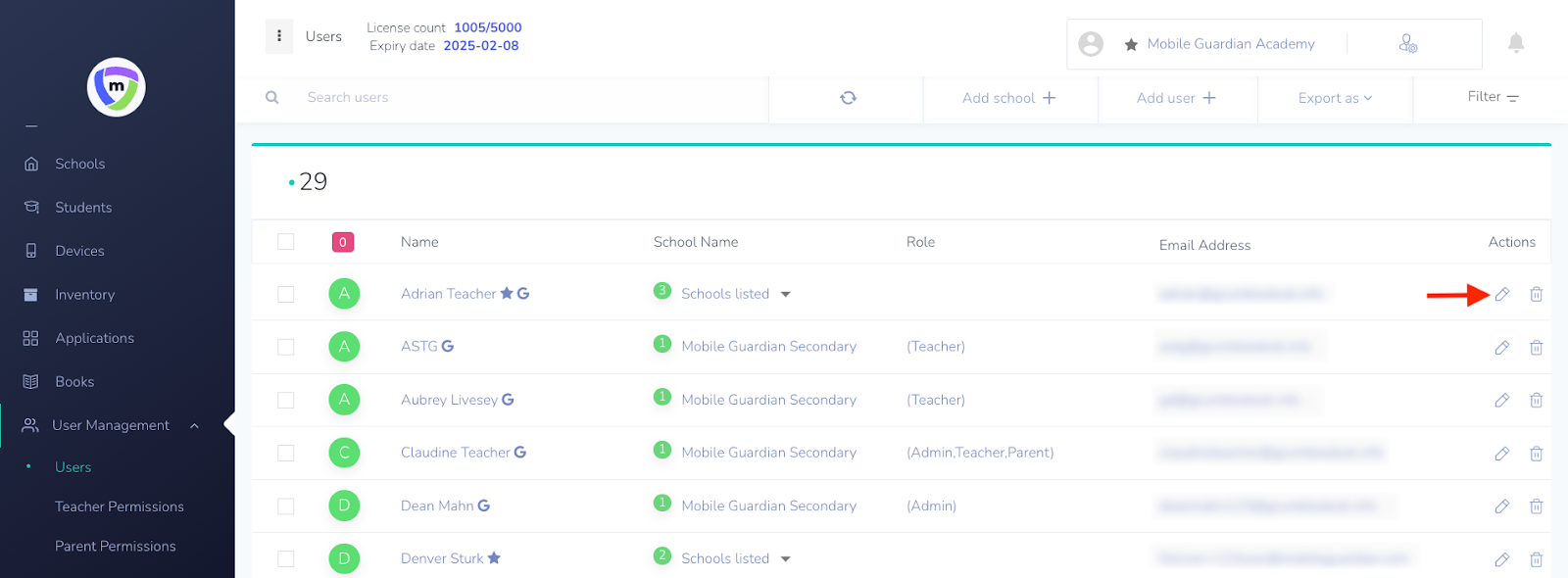Delete ASTG user with trash icon

(x=1536, y=348)
